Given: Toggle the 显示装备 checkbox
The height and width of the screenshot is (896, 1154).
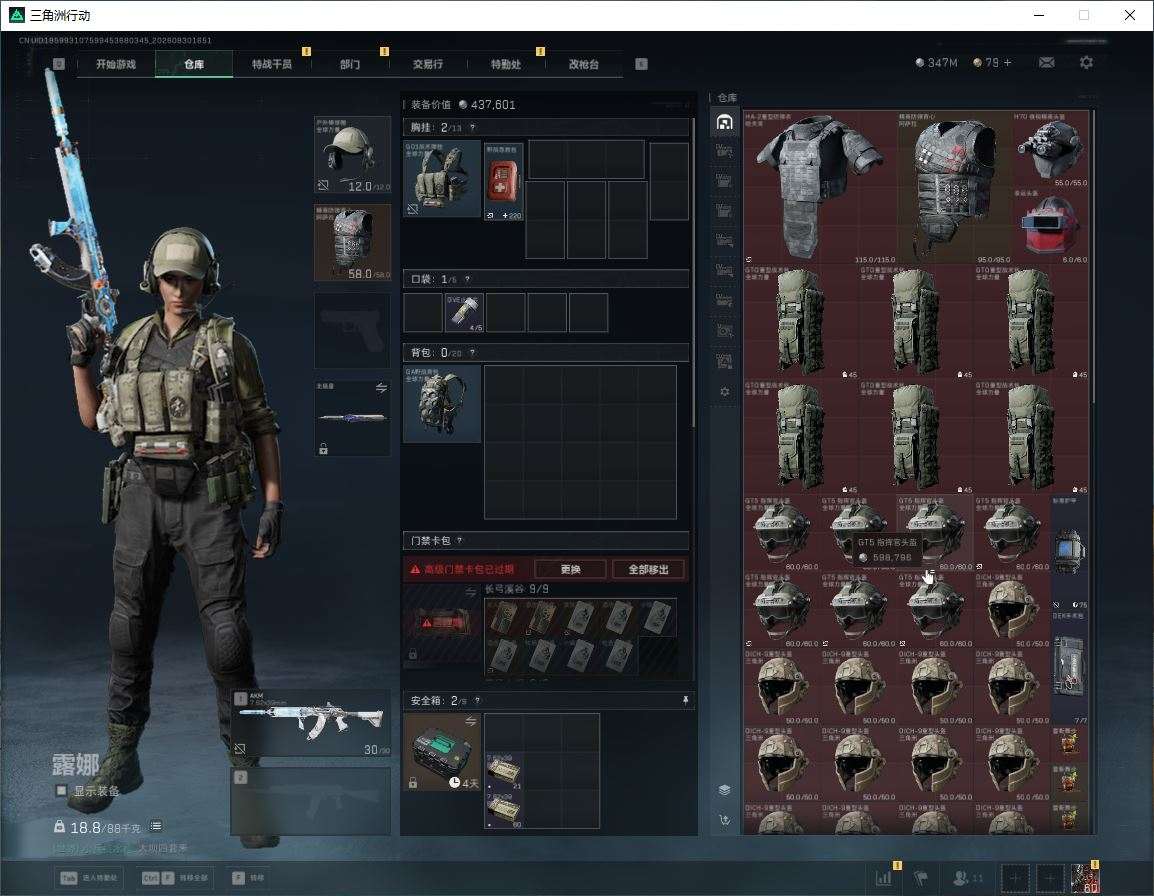Looking at the screenshot, I should click(x=61, y=790).
